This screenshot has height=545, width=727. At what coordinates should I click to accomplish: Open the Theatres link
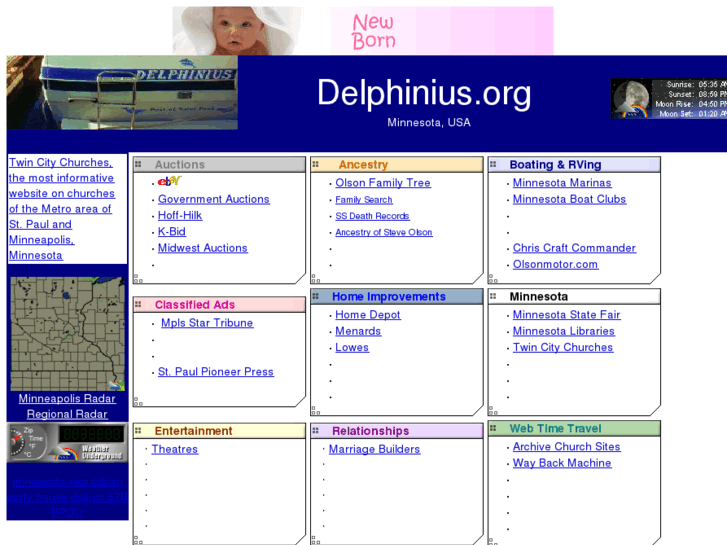[175, 449]
